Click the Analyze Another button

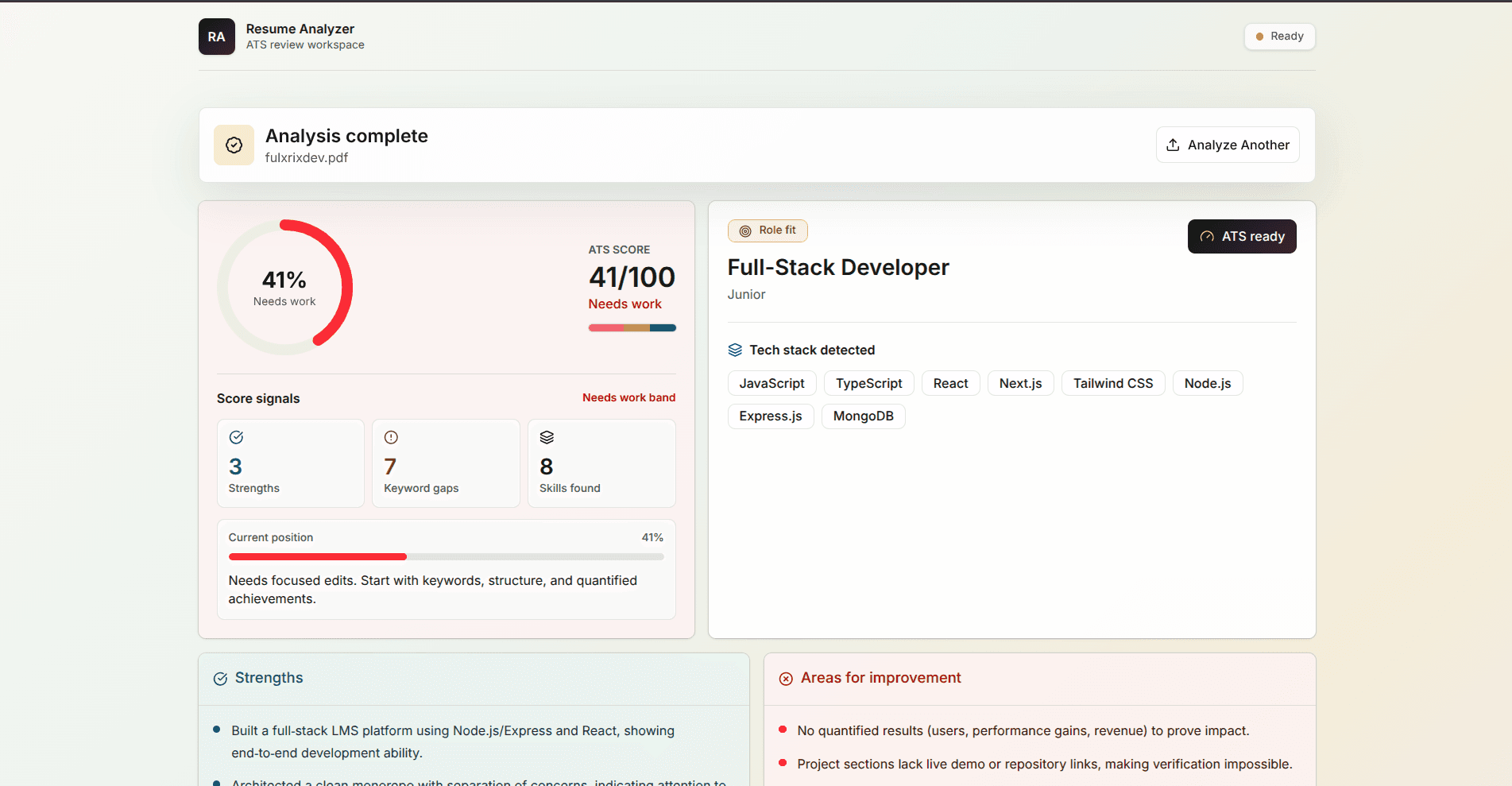coord(1228,145)
